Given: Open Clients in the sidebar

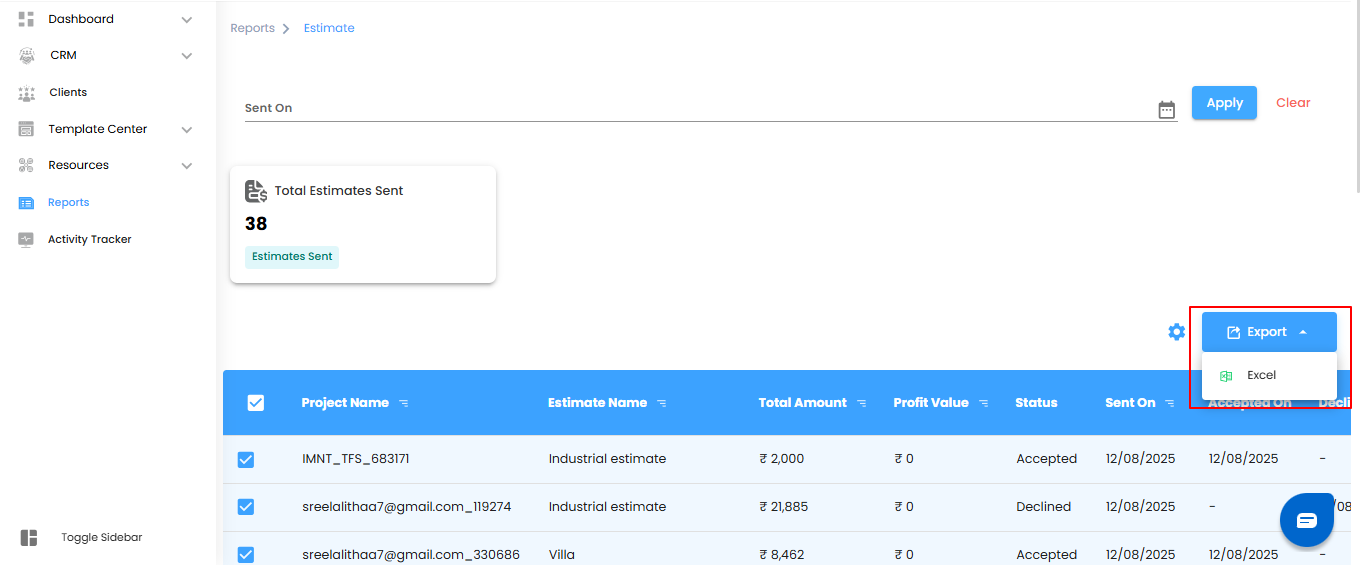Looking at the screenshot, I should point(68,92).
